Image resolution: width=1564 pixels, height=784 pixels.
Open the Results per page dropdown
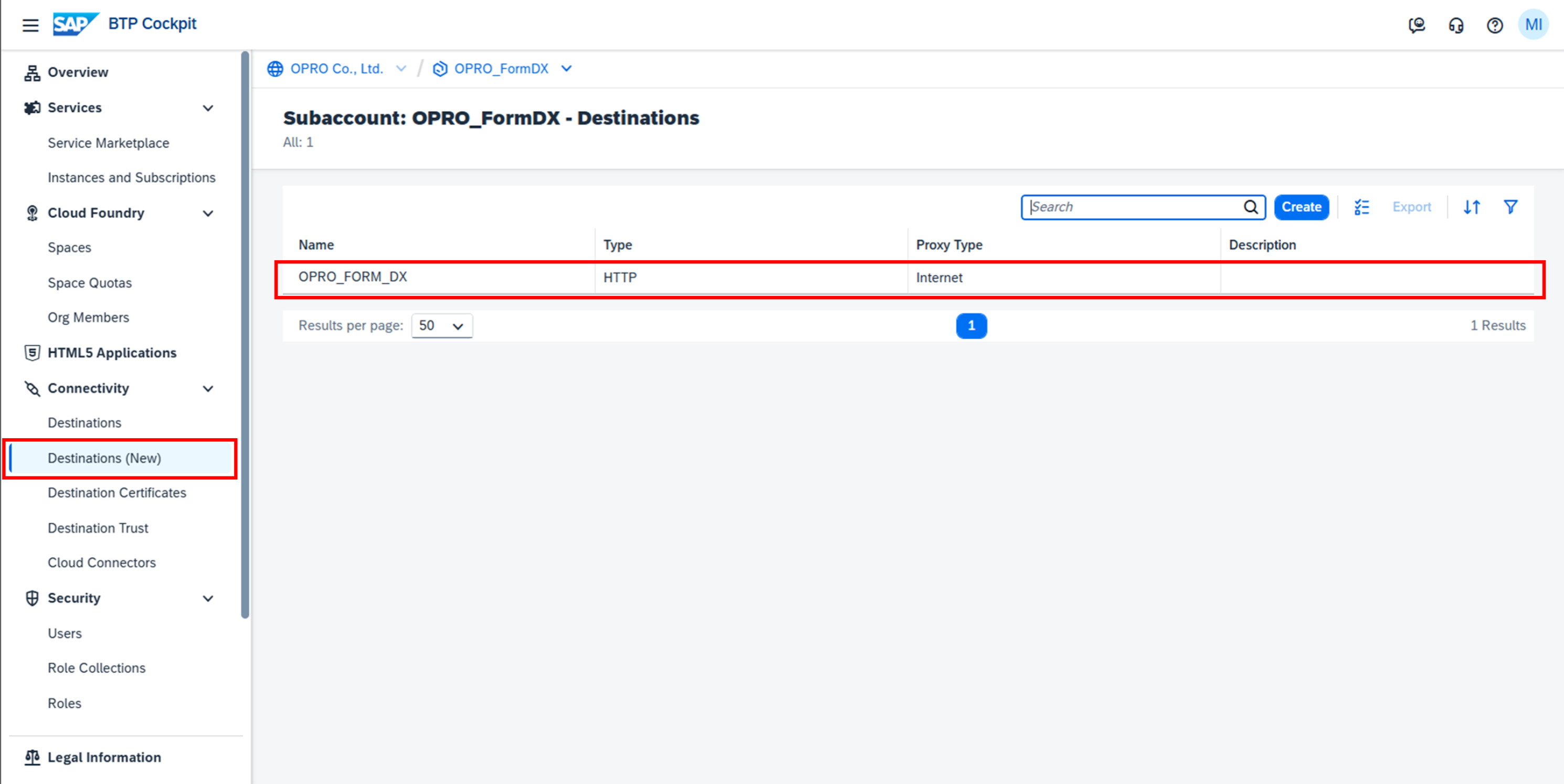[x=441, y=326]
